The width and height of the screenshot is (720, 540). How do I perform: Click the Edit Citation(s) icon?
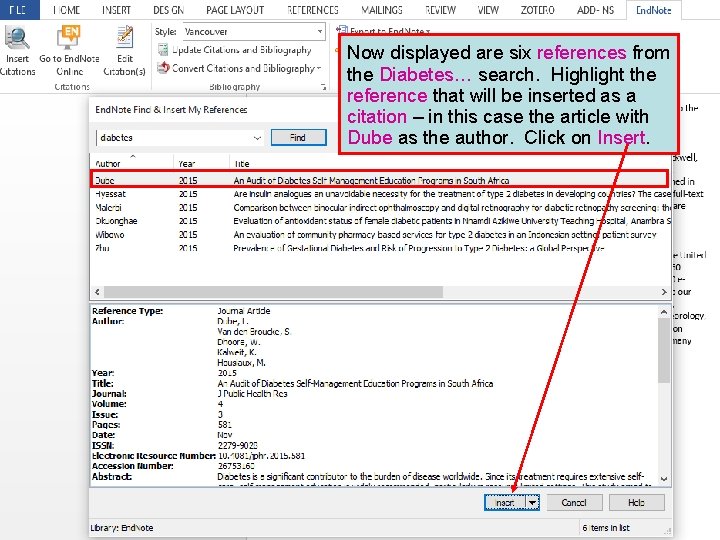point(124,38)
